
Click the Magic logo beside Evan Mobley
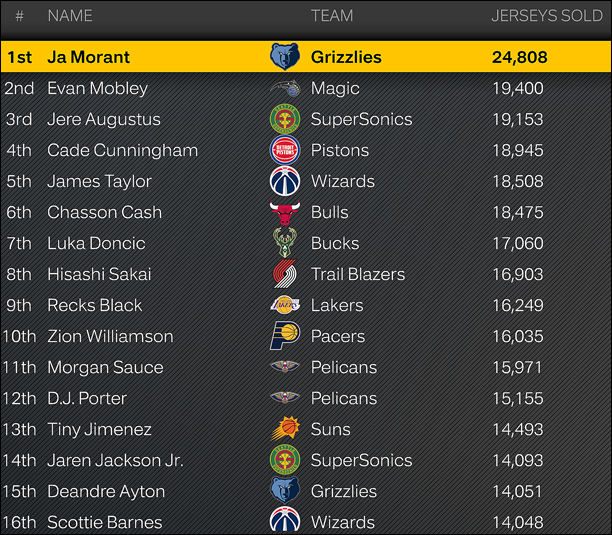click(x=285, y=88)
